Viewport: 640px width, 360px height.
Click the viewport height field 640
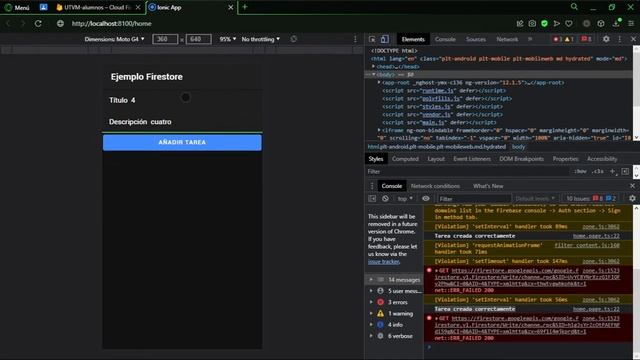[x=198, y=39]
